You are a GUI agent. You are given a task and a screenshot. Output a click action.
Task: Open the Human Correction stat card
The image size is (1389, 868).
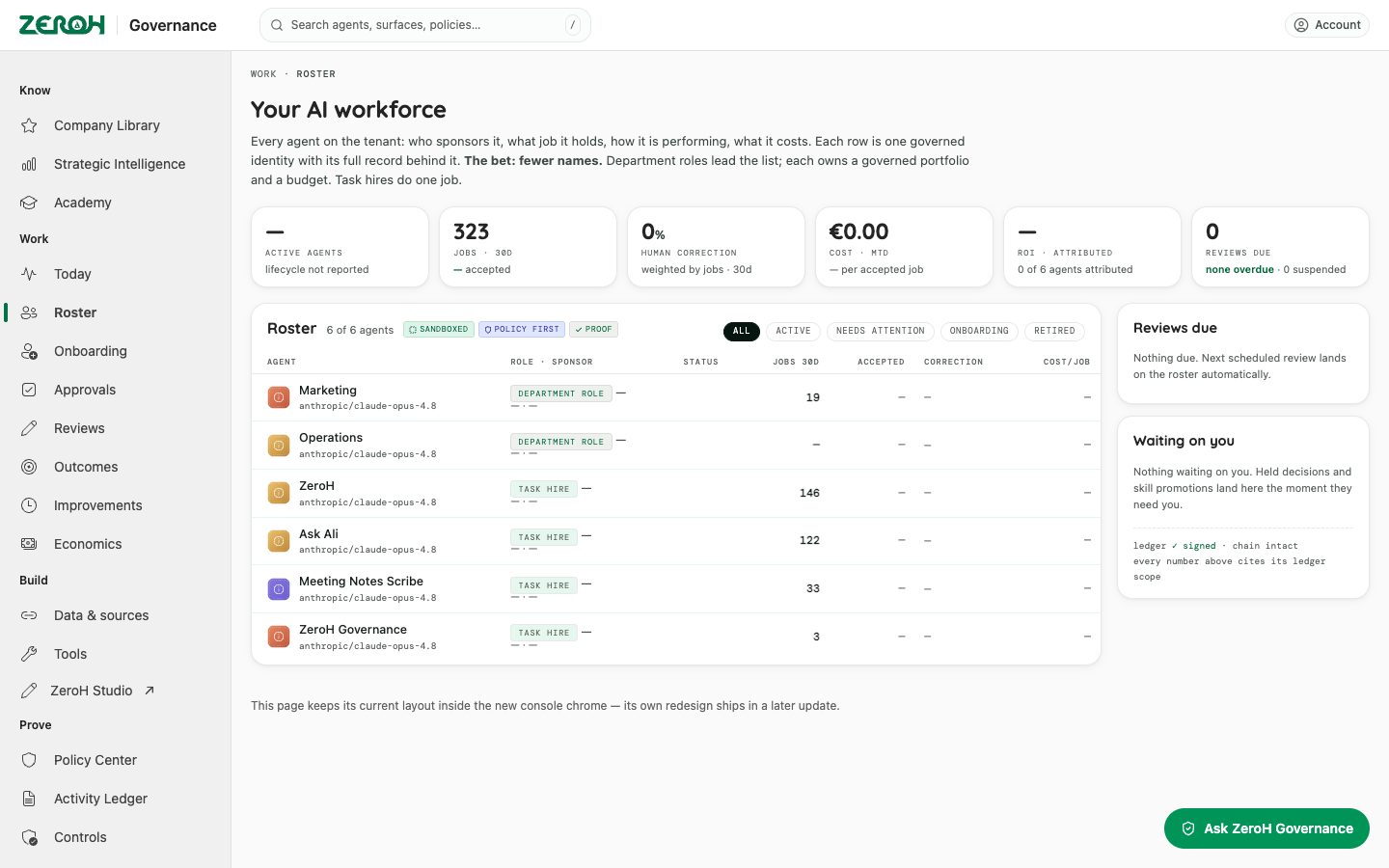point(716,247)
